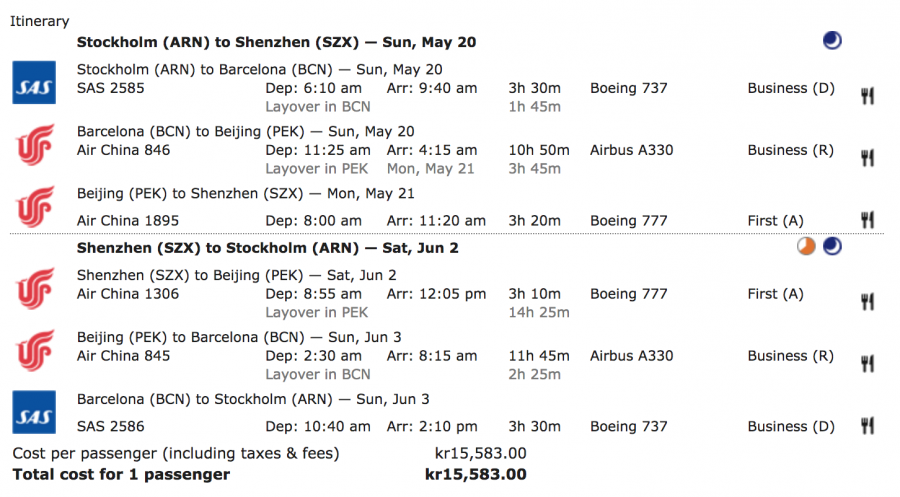Click Airbus A330 aircraft for flight 845

tap(632, 356)
